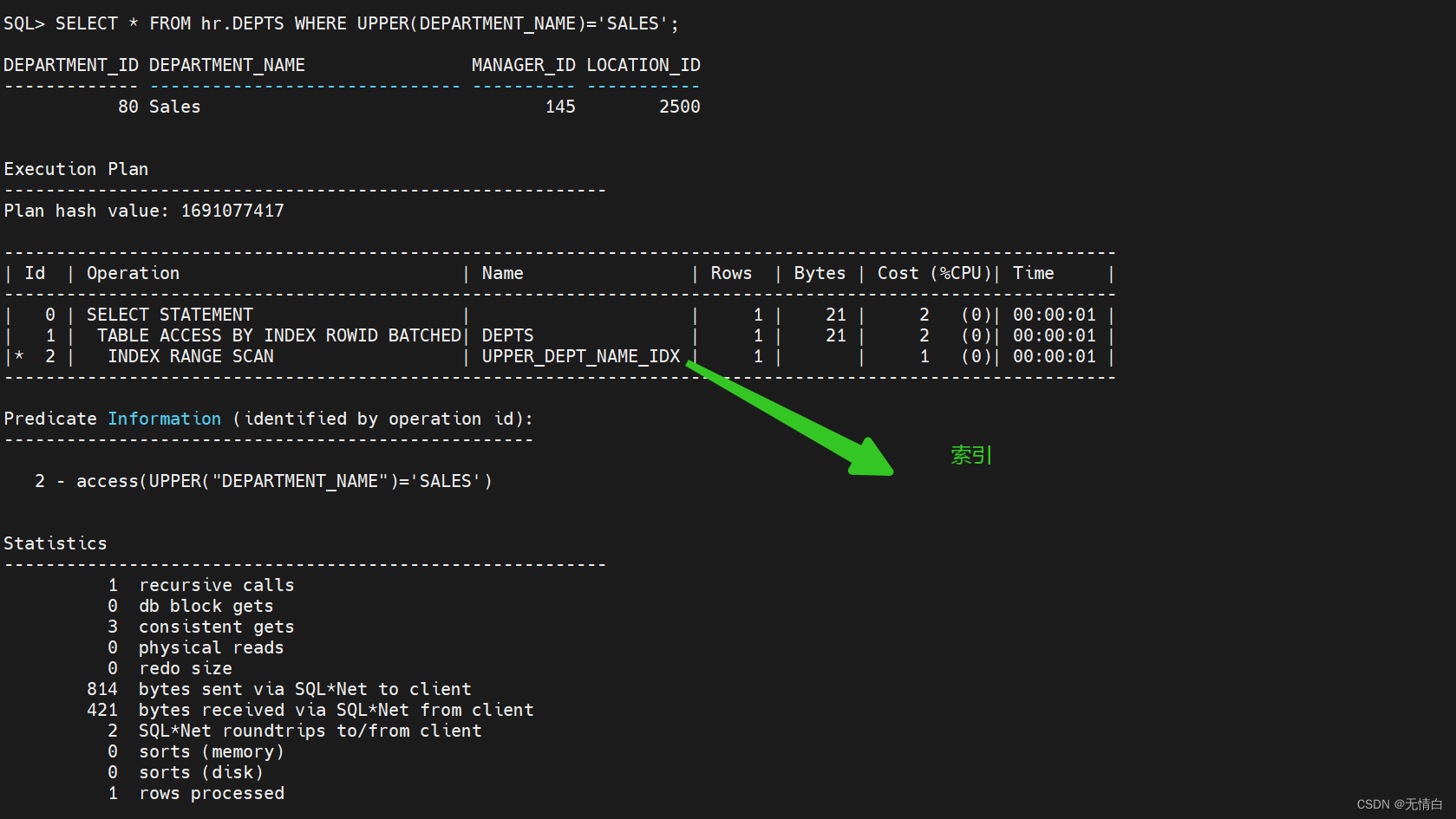The height and width of the screenshot is (819, 1456).
Task: Select the MANAGER_ID column header
Action: point(524,65)
